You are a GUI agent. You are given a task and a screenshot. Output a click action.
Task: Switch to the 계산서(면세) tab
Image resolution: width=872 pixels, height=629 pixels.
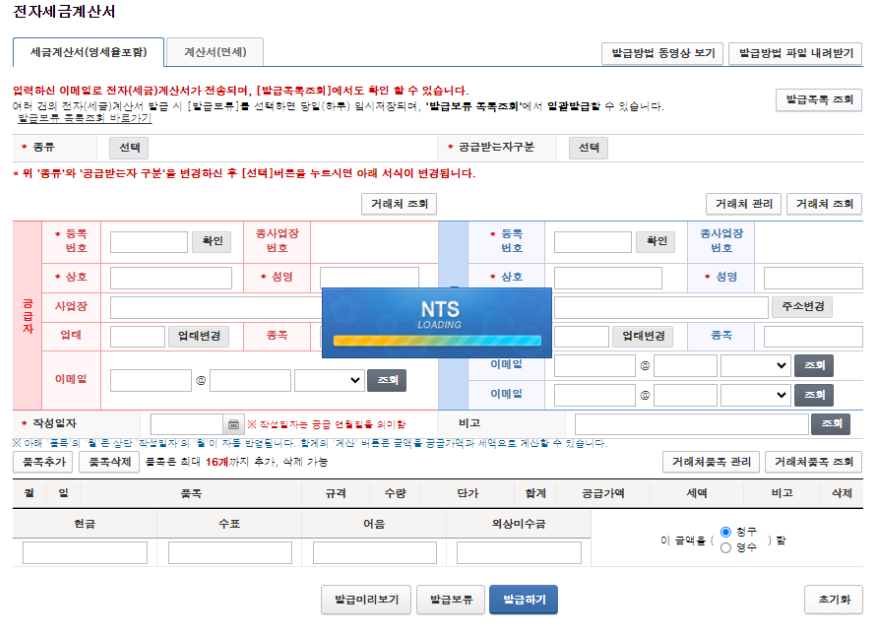pyautogui.click(x=216, y=51)
